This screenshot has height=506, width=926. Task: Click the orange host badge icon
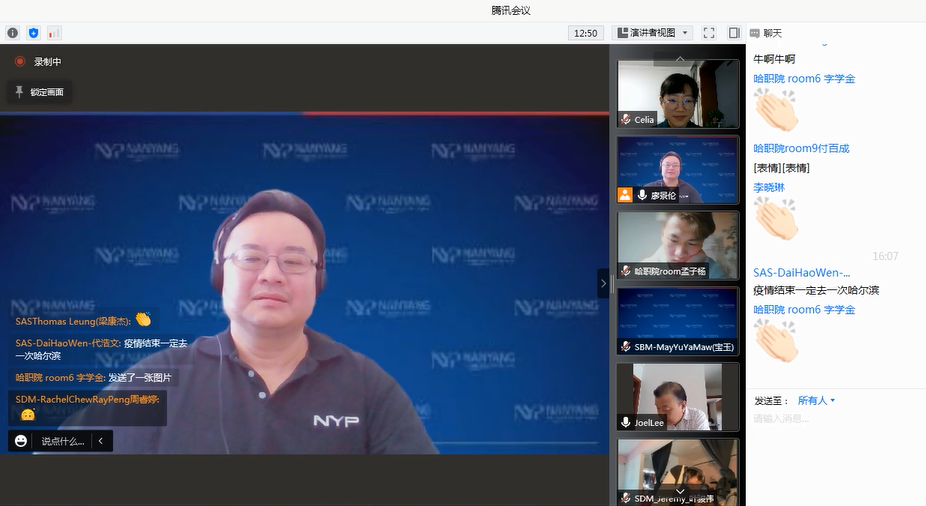pyautogui.click(x=625, y=195)
